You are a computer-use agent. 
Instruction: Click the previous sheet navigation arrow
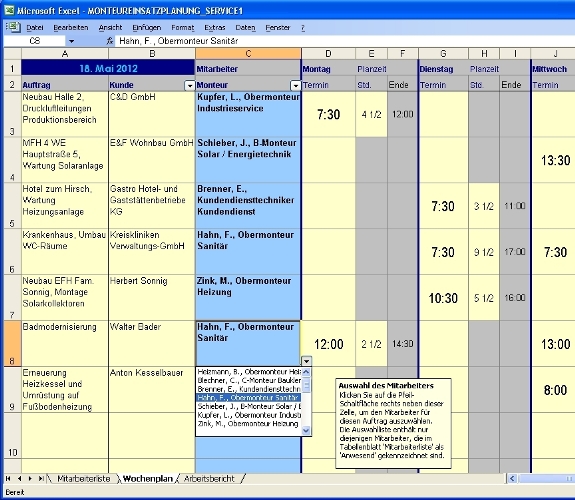19,479
